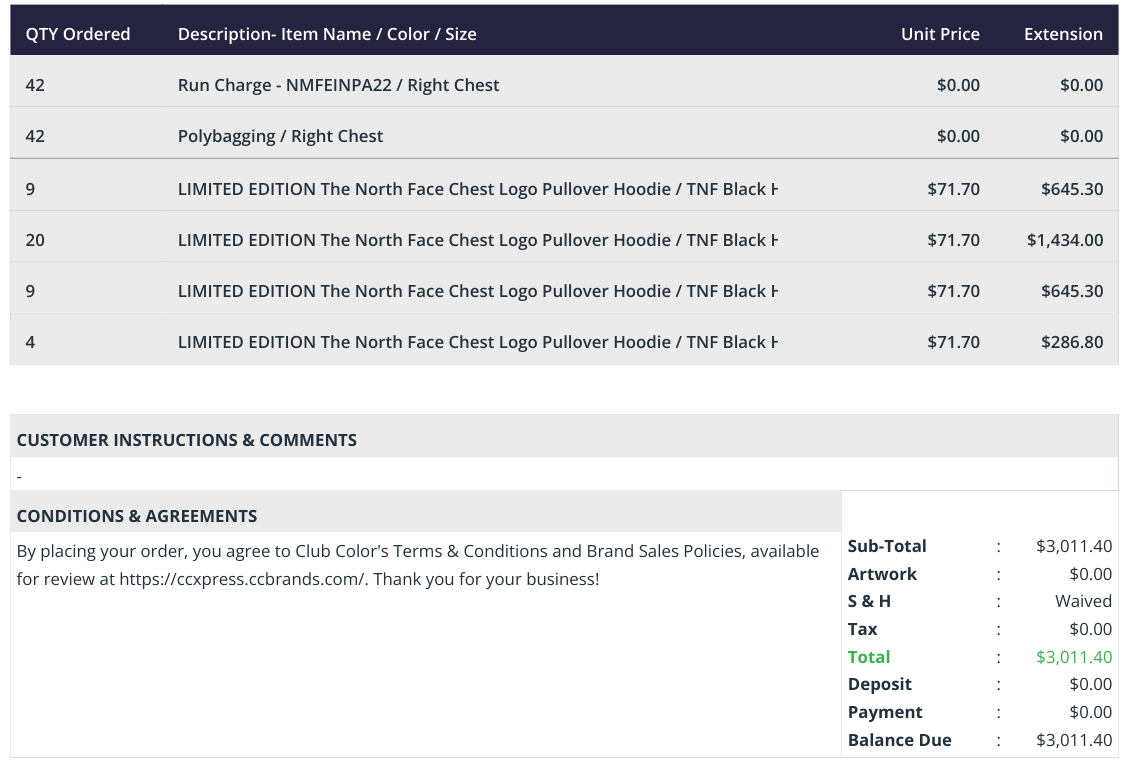The width and height of the screenshot is (1126, 761).
Task: Open the https://ccxpress.ccbrands.com/ URL in the terms
Action: tap(243, 579)
